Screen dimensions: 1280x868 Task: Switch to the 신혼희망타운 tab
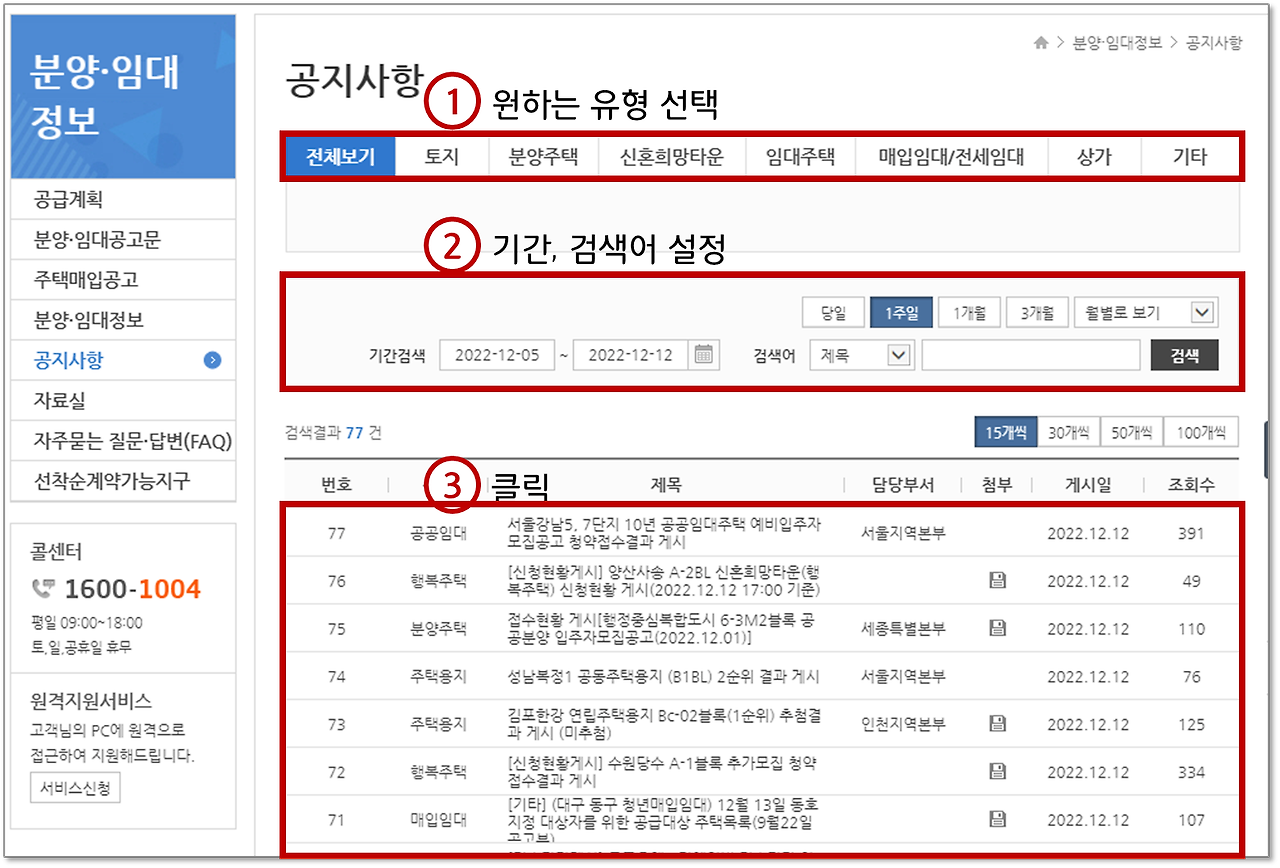(x=672, y=157)
